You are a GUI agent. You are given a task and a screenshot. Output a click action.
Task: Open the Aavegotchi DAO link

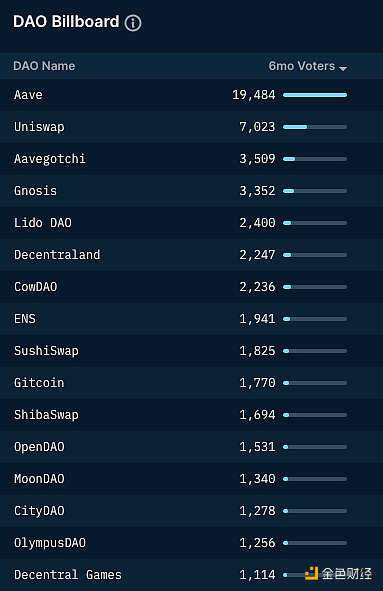point(50,159)
